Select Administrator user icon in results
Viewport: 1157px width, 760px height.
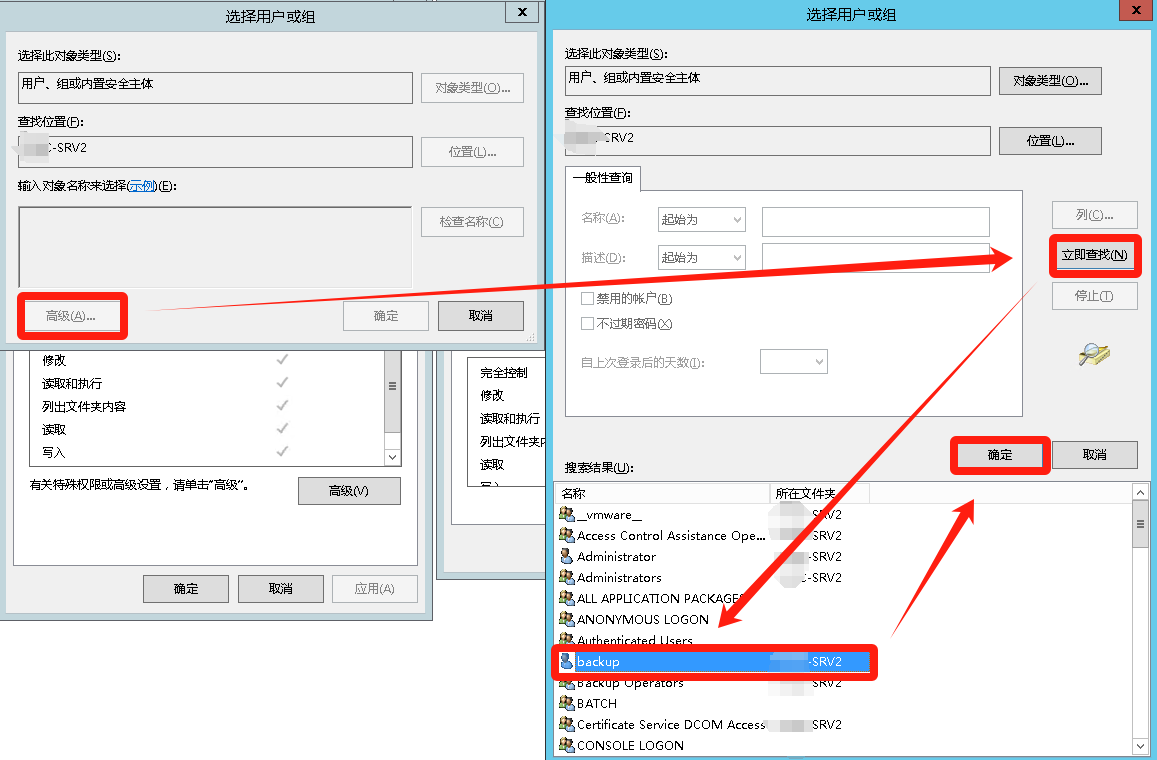pyautogui.click(x=567, y=557)
